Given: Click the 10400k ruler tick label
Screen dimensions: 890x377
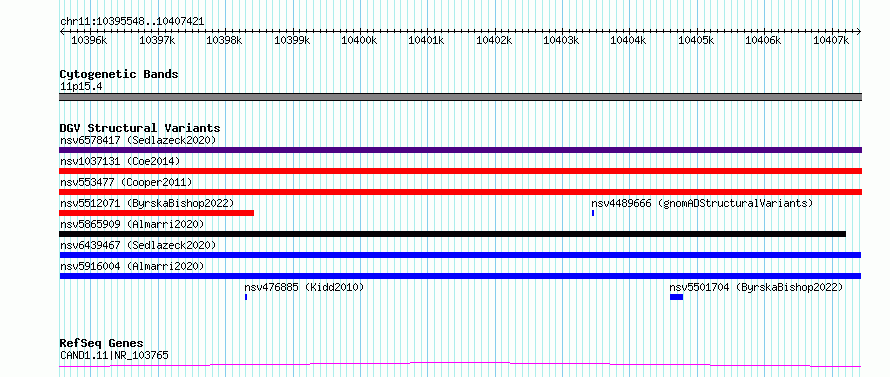Looking at the screenshot, I should tap(359, 40).
